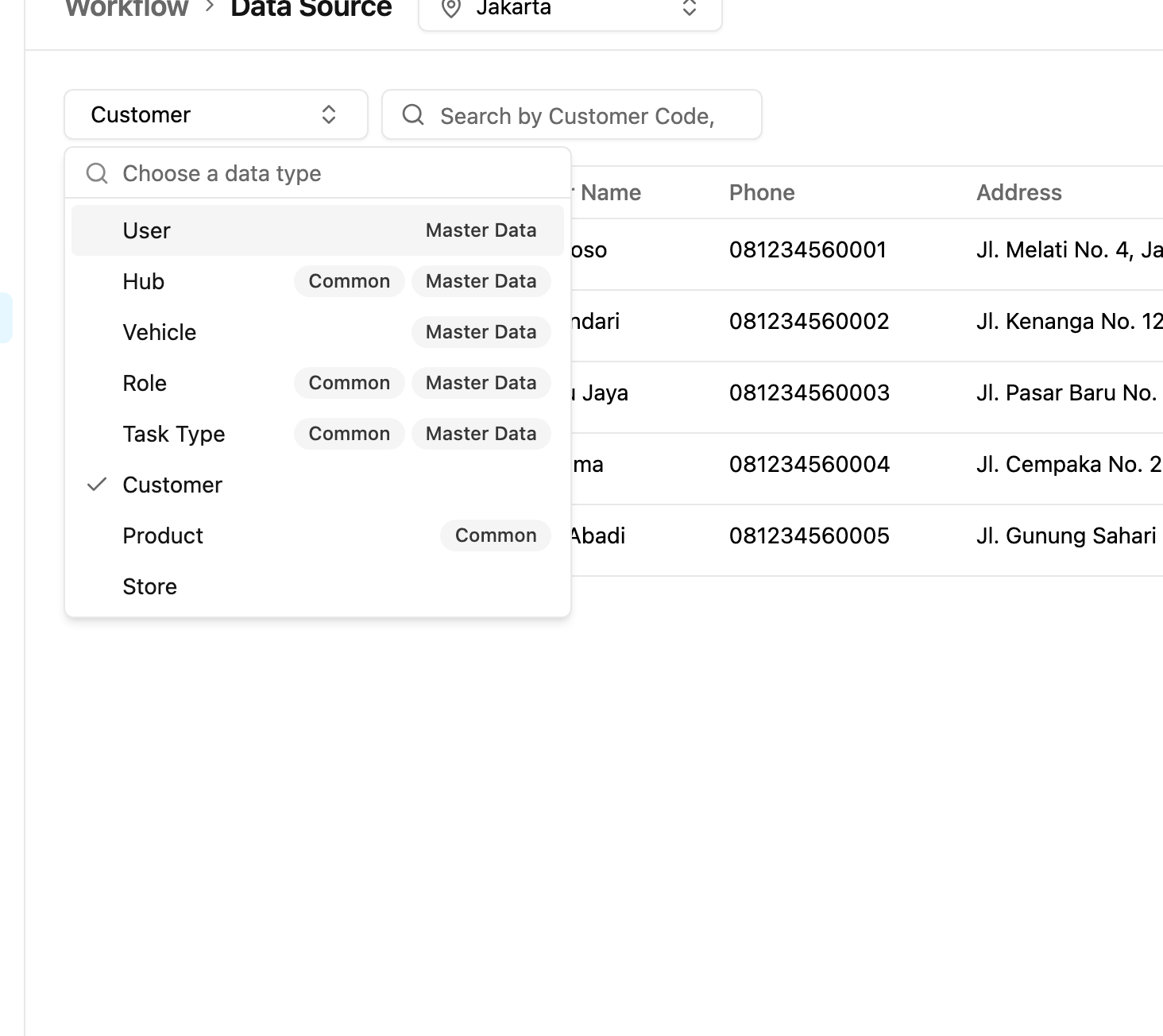Choose Product from the list
The width and height of the screenshot is (1163, 1036).
[x=318, y=535]
